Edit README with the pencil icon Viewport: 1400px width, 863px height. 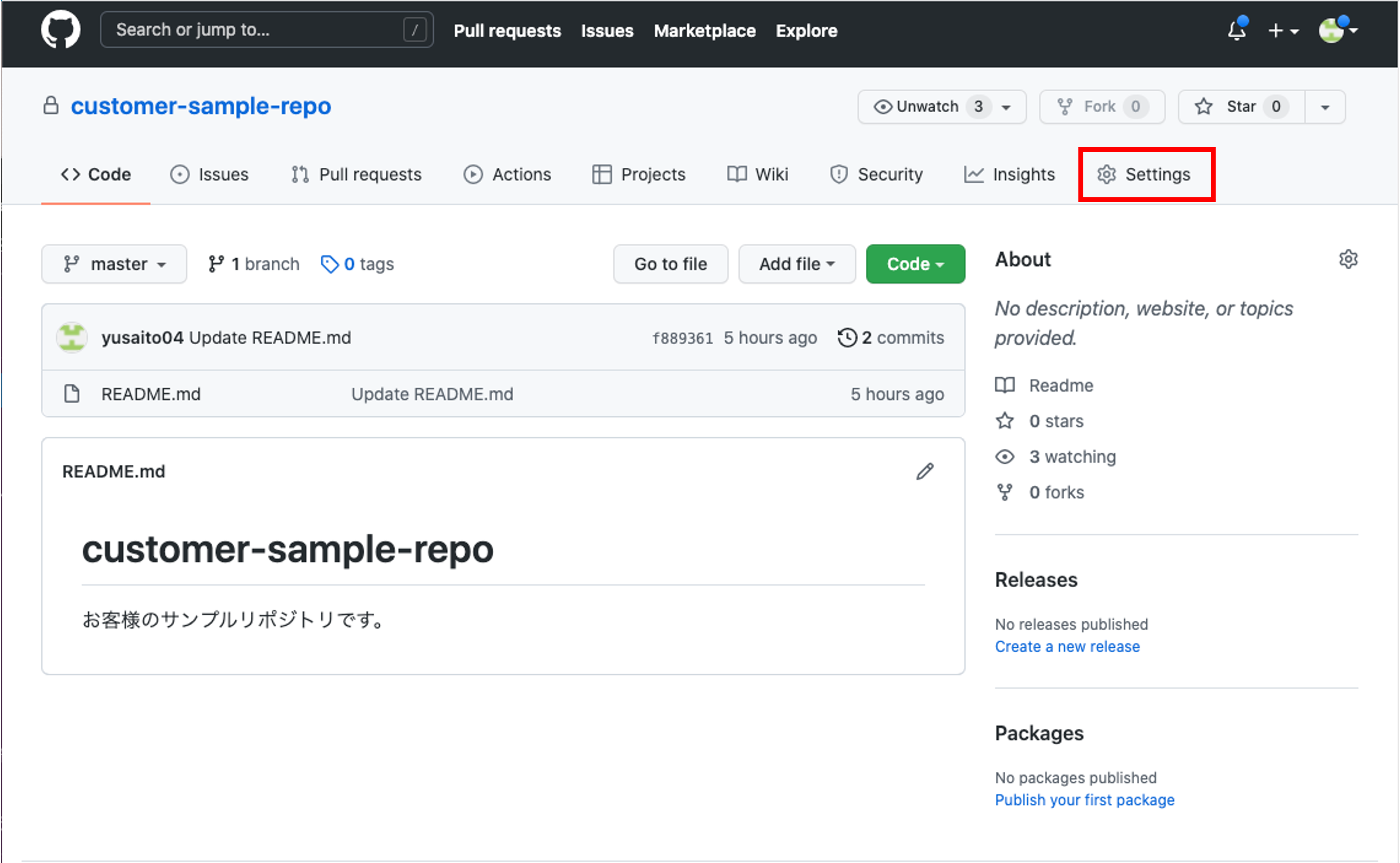(x=925, y=471)
